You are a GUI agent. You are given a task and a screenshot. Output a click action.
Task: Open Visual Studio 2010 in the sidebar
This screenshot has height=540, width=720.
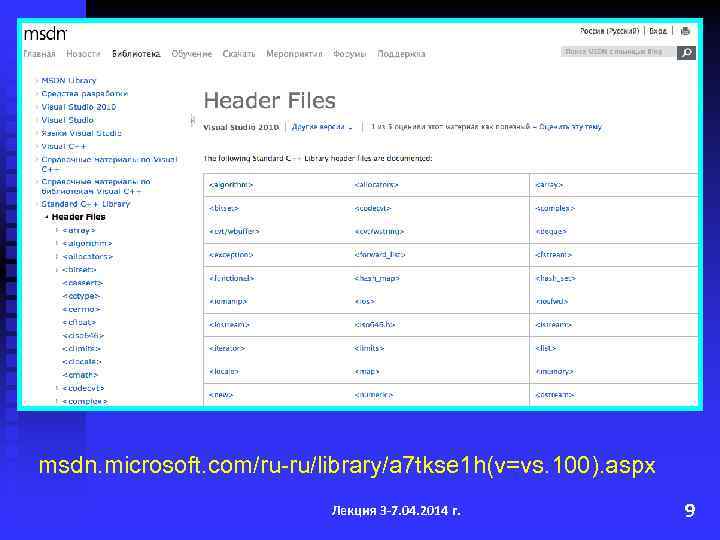pyautogui.click(x=79, y=107)
